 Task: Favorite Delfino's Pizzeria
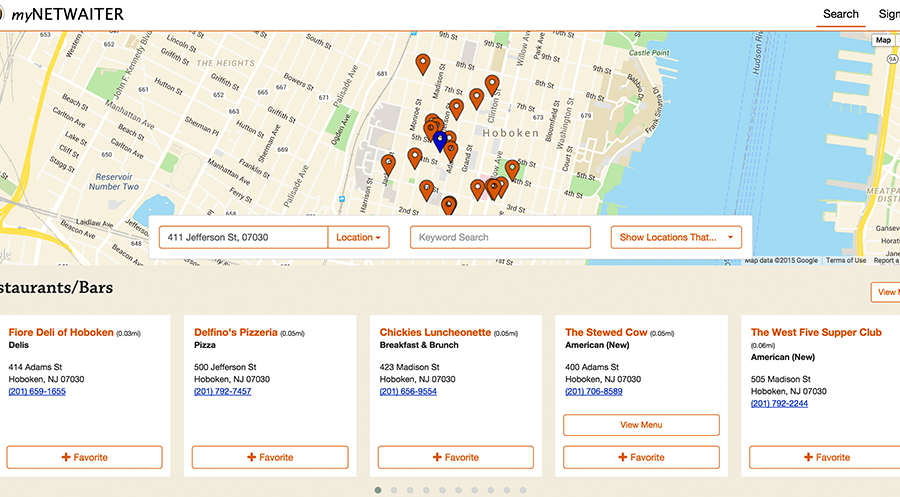[270, 457]
